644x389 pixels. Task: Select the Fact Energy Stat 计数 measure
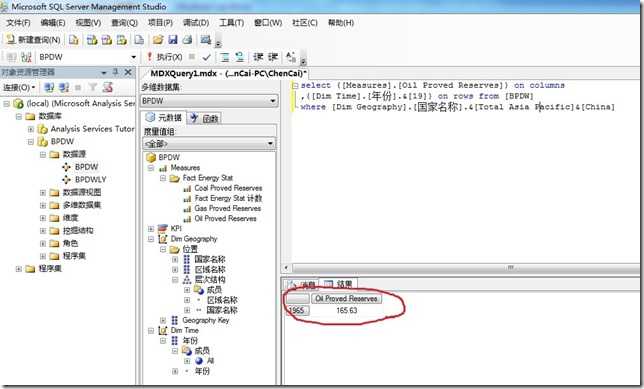pos(228,198)
